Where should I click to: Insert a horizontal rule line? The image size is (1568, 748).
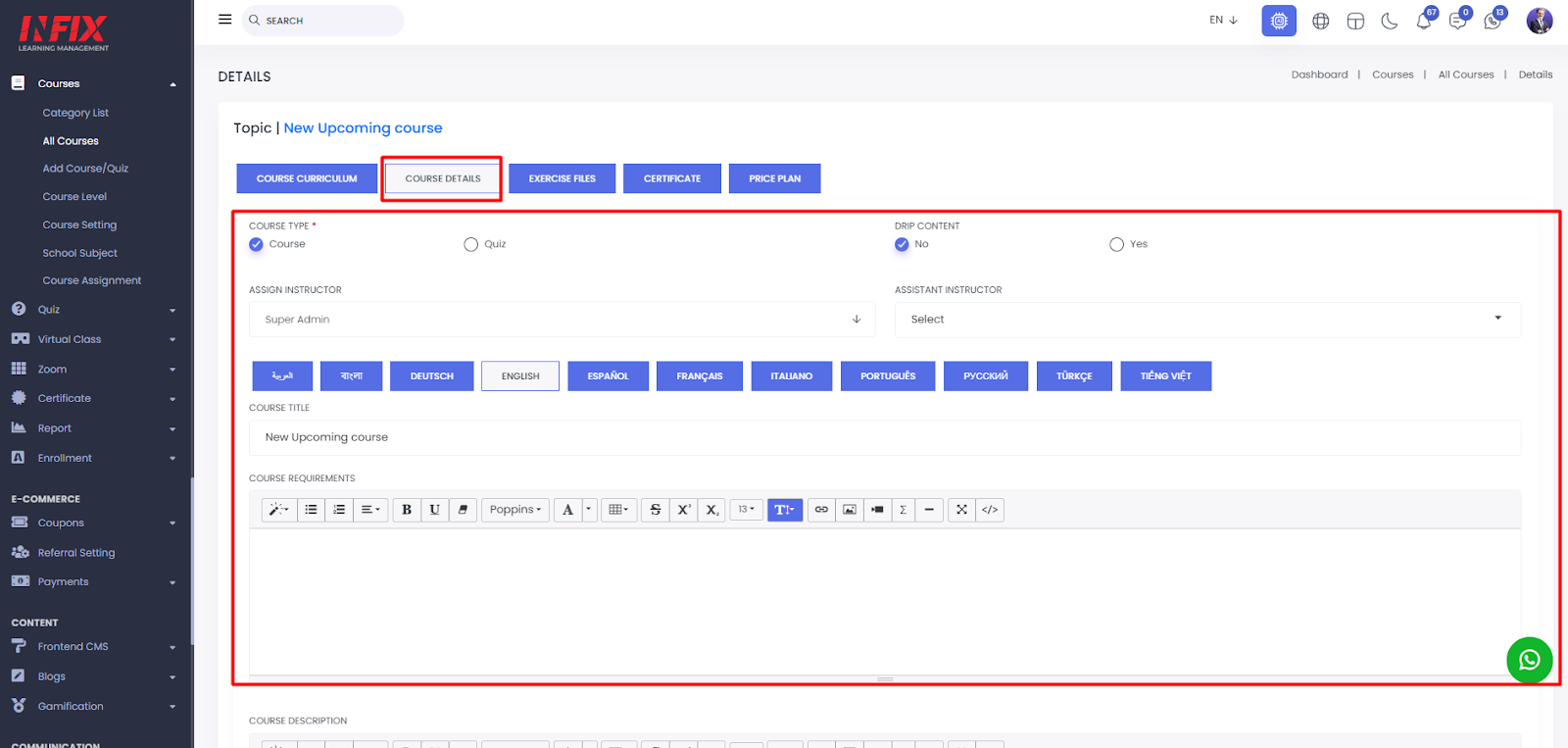pyautogui.click(x=929, y=510)
